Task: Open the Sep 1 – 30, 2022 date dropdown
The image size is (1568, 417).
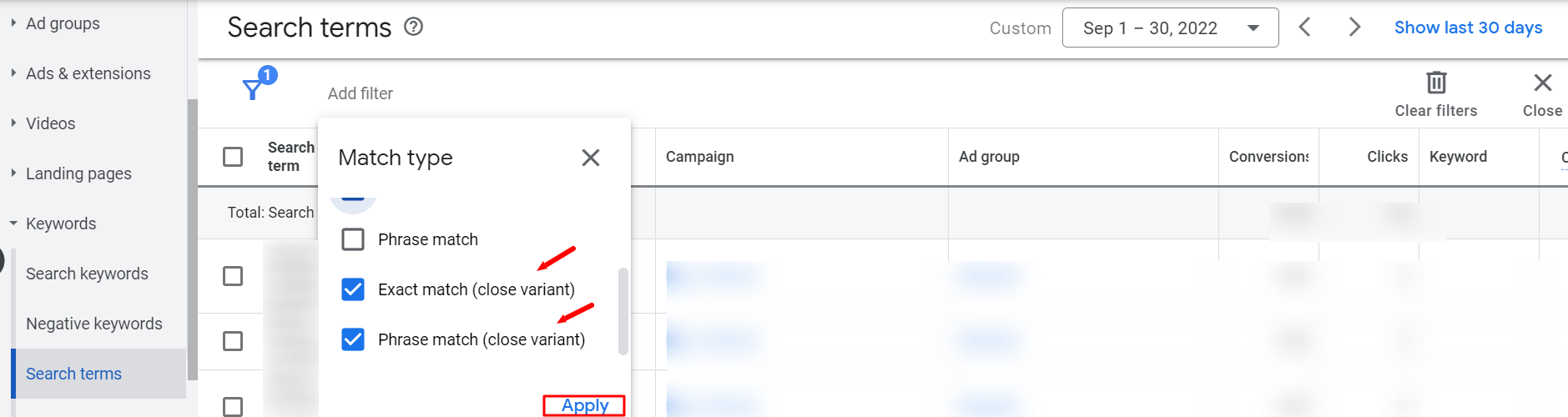Action: [1170, 28]
